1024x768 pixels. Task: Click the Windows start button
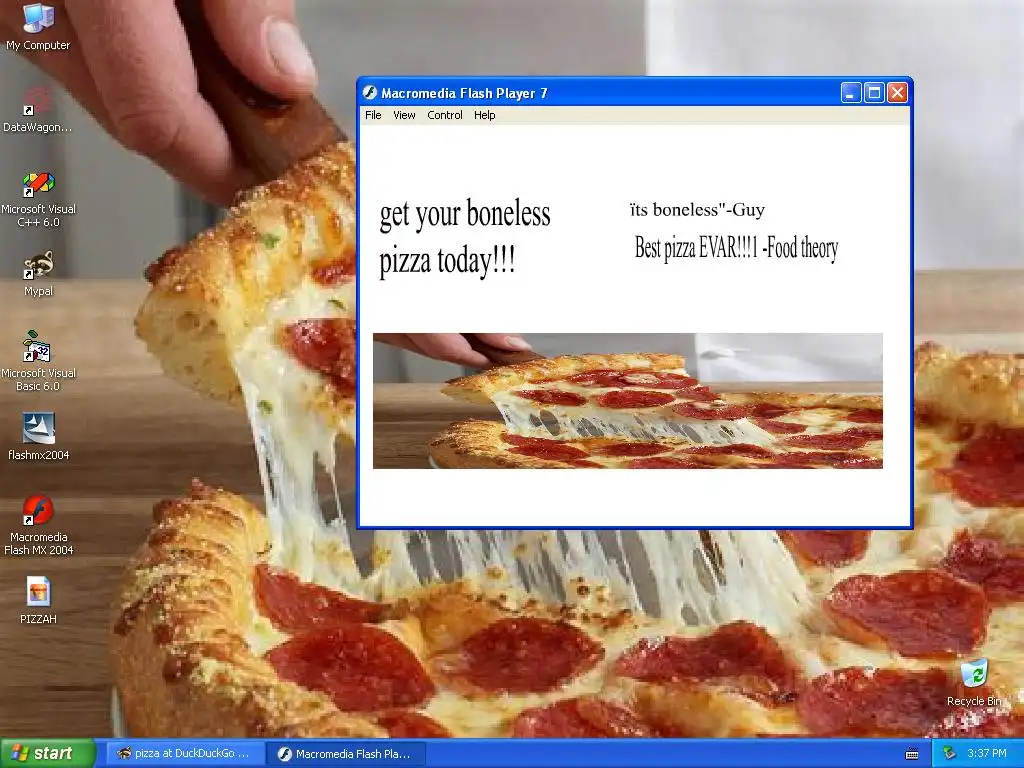47,753
